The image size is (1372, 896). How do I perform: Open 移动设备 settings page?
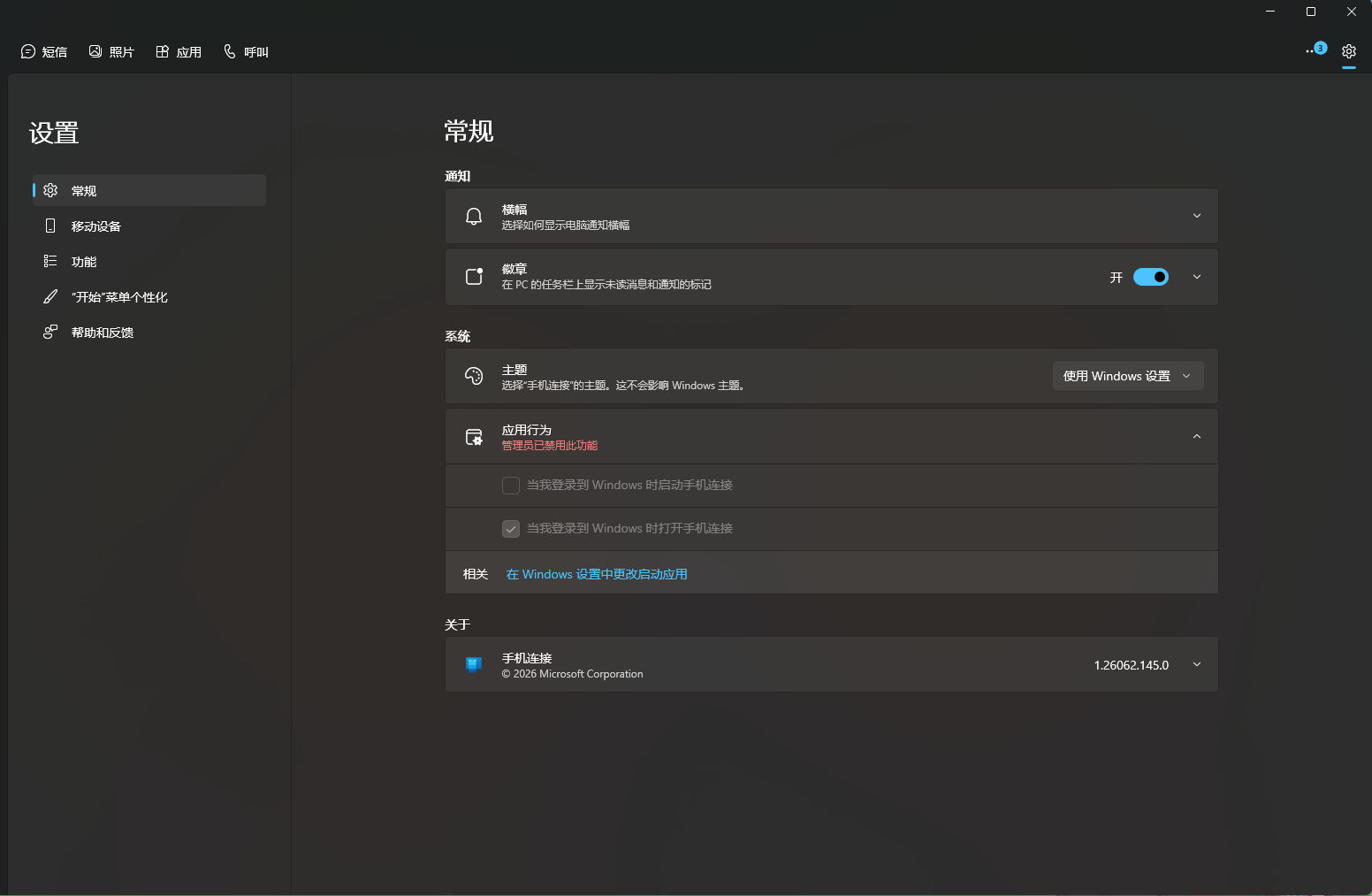pyautogui.click(x=149, y=226)
